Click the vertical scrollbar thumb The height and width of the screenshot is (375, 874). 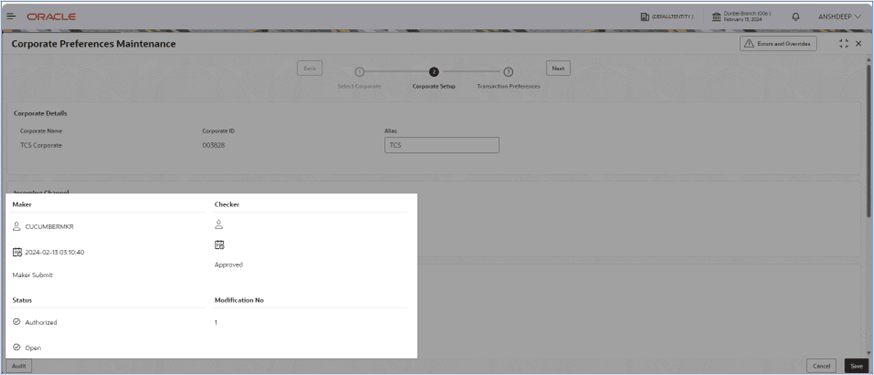click(868, 140)
